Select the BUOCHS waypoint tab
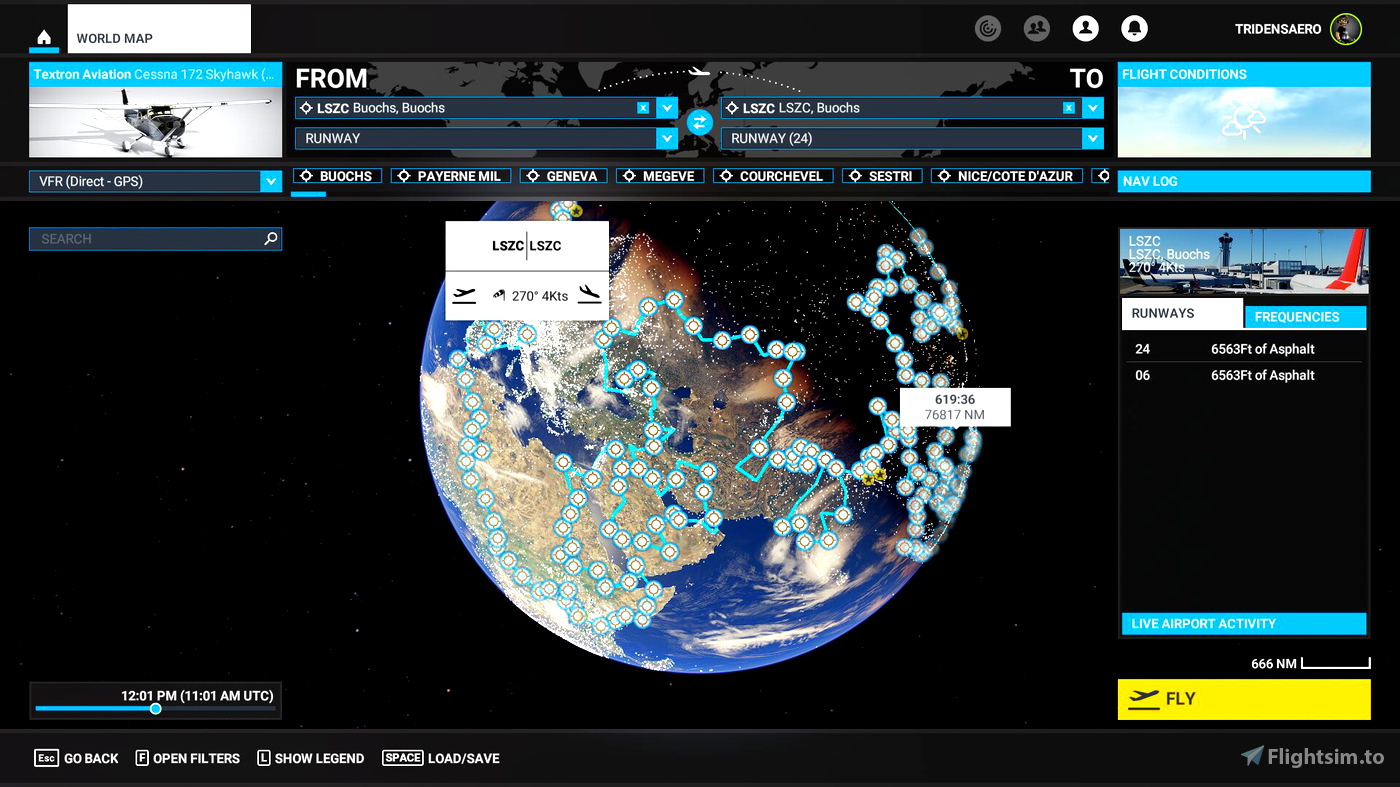The width and height of the screenshot is (1400, 787). tap(336, 176)
